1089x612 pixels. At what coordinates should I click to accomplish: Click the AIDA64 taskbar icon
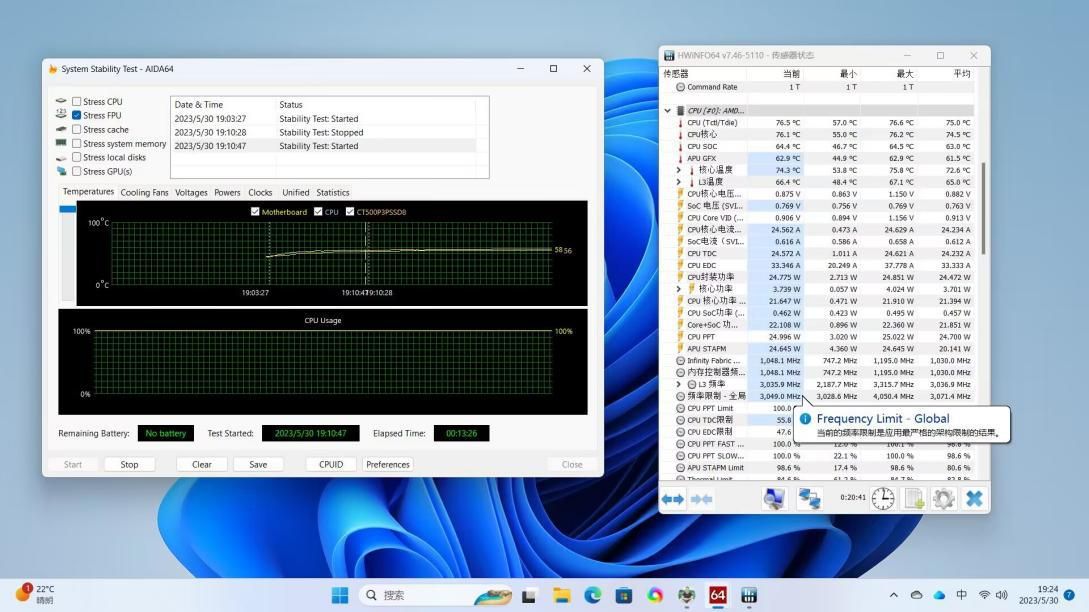[717, 595]
